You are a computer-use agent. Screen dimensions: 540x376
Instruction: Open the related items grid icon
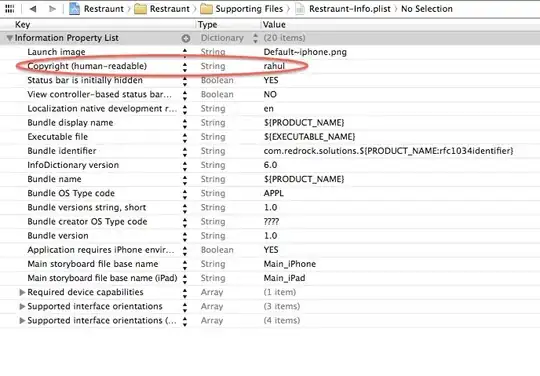10,9
